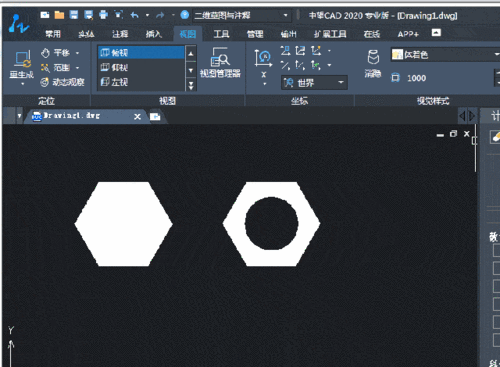
Task: Undo the last action
Action: [x=134, y=15]
